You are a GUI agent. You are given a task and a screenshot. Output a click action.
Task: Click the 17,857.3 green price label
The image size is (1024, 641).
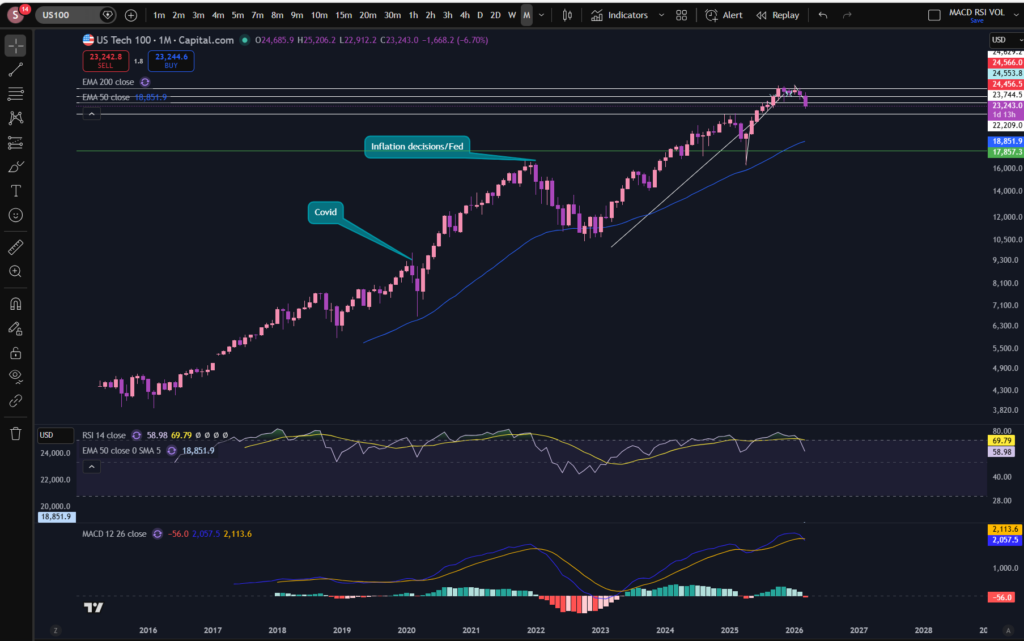coord(1006,152)
